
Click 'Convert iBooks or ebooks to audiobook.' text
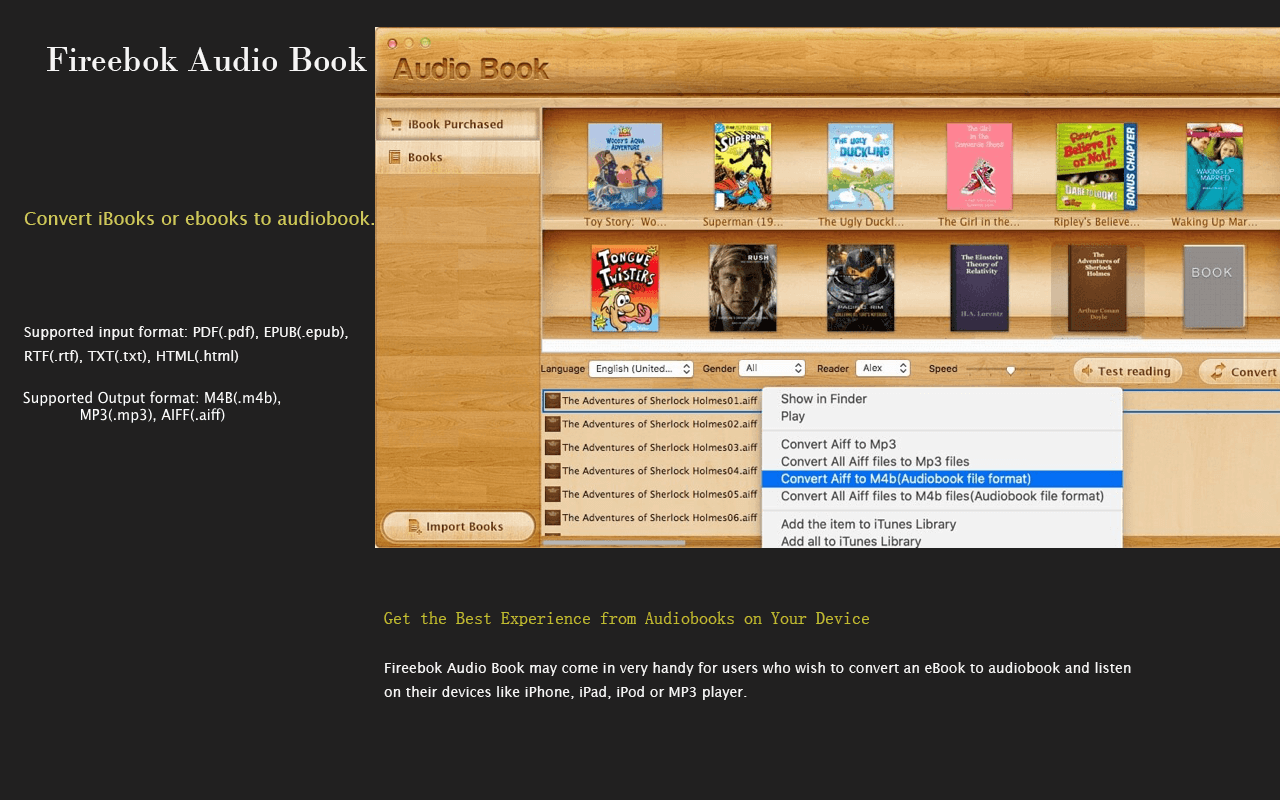200,218
